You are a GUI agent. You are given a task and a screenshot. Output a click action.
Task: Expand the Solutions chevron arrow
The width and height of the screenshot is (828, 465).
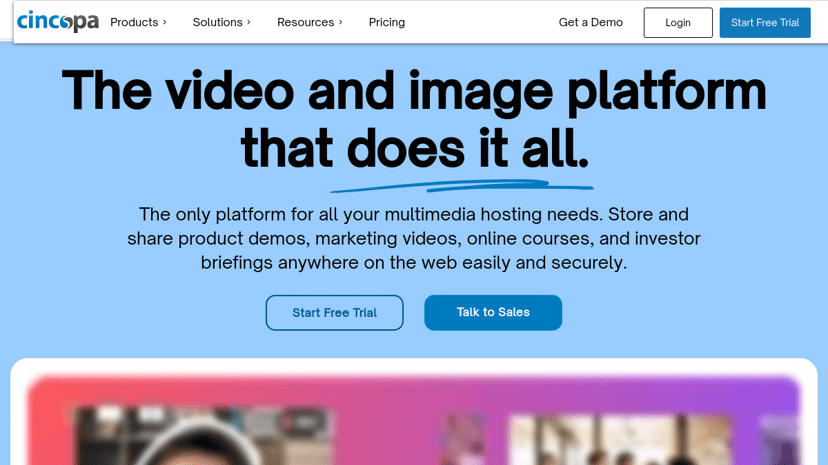(x=249, y=23)
